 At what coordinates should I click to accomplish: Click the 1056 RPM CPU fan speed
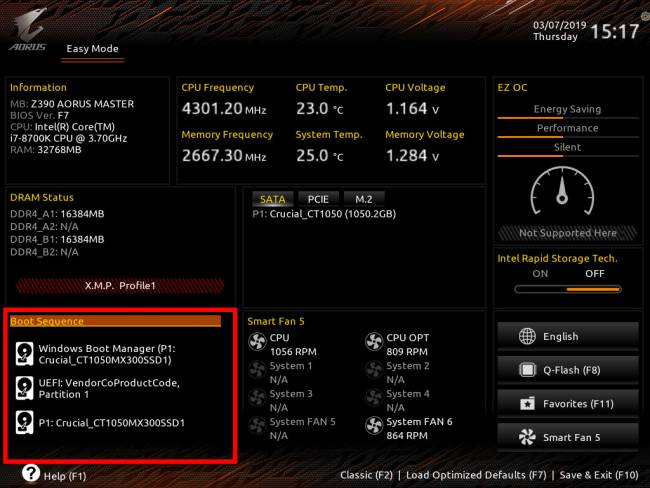[x=293, y=352]
